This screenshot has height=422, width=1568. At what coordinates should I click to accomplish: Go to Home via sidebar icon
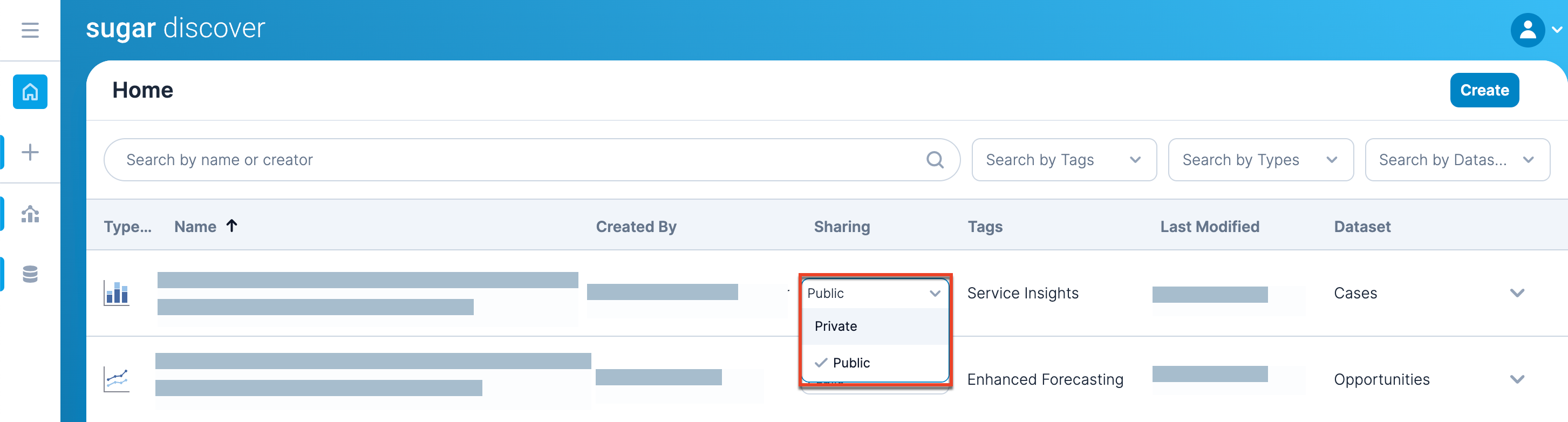point(30,92)
